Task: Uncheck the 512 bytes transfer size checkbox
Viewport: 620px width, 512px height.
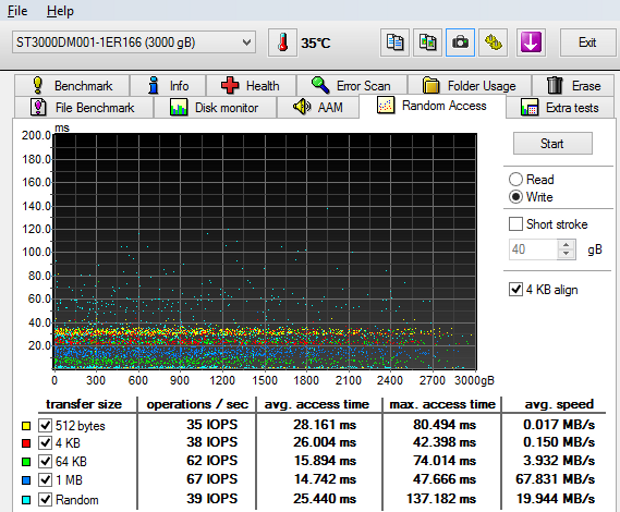Action: [44, 425]
